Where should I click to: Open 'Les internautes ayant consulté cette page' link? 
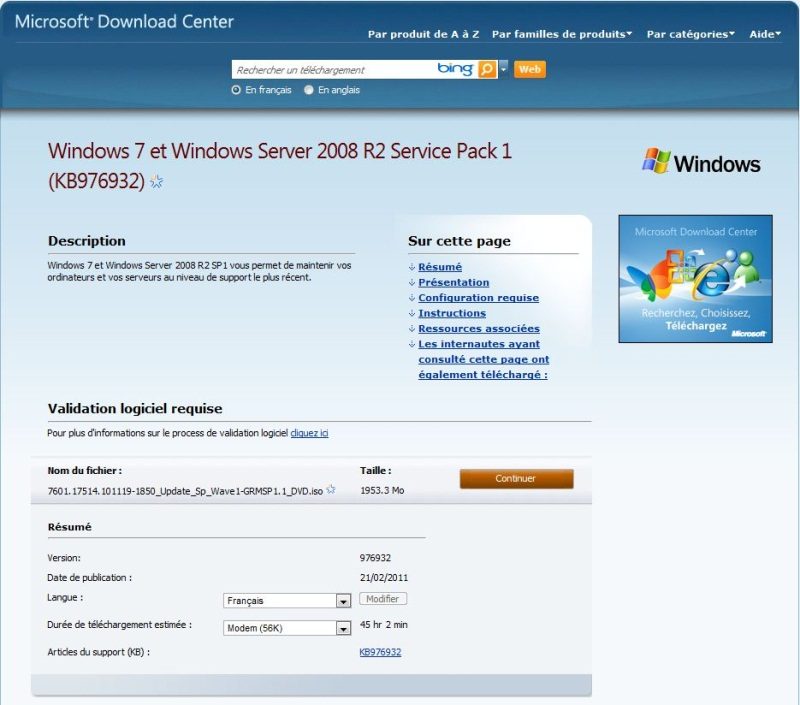coord(483,359)
